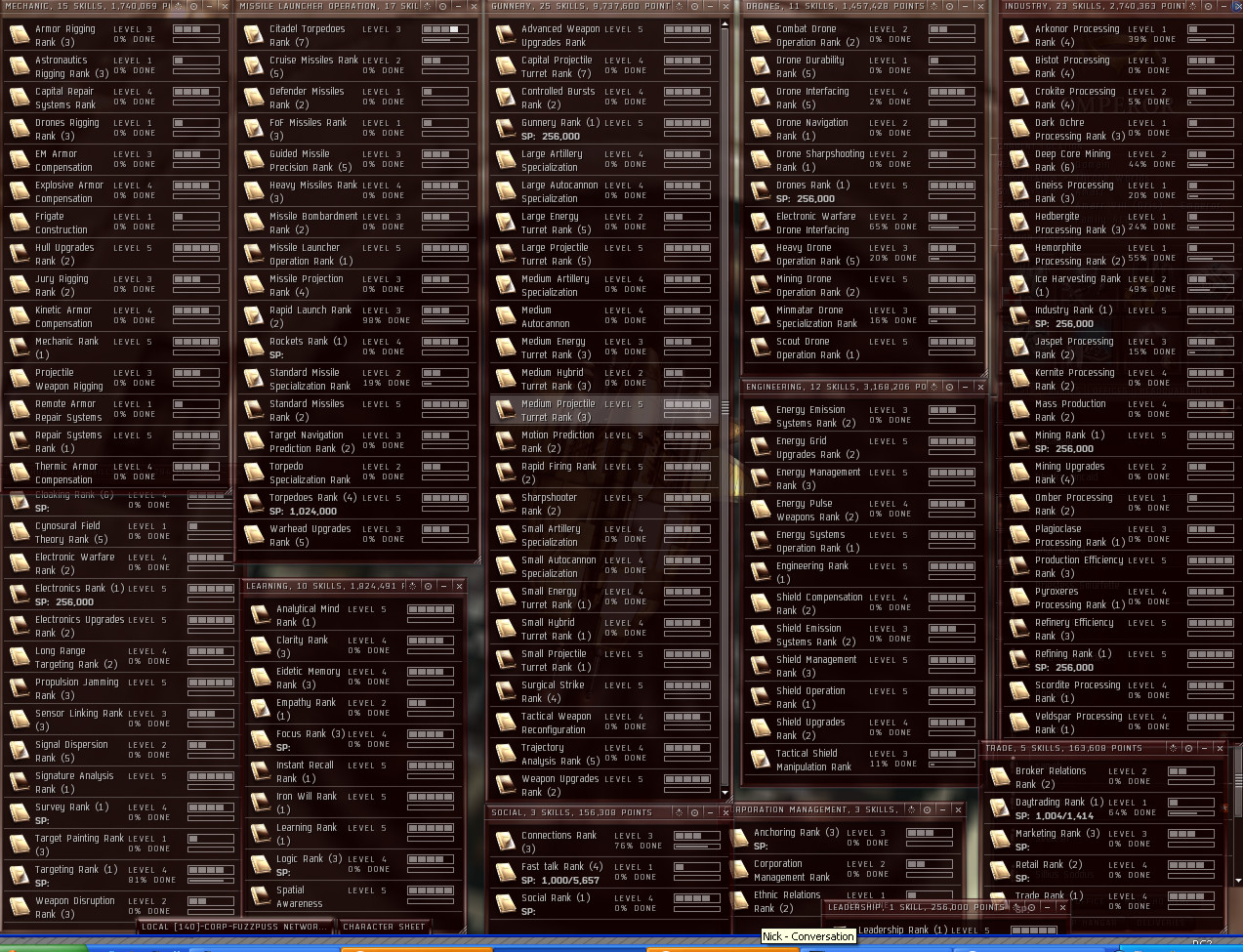Click the star-shaped icon in Missile Launcher Operation header
1243x952 pixels.
(429, 6)
